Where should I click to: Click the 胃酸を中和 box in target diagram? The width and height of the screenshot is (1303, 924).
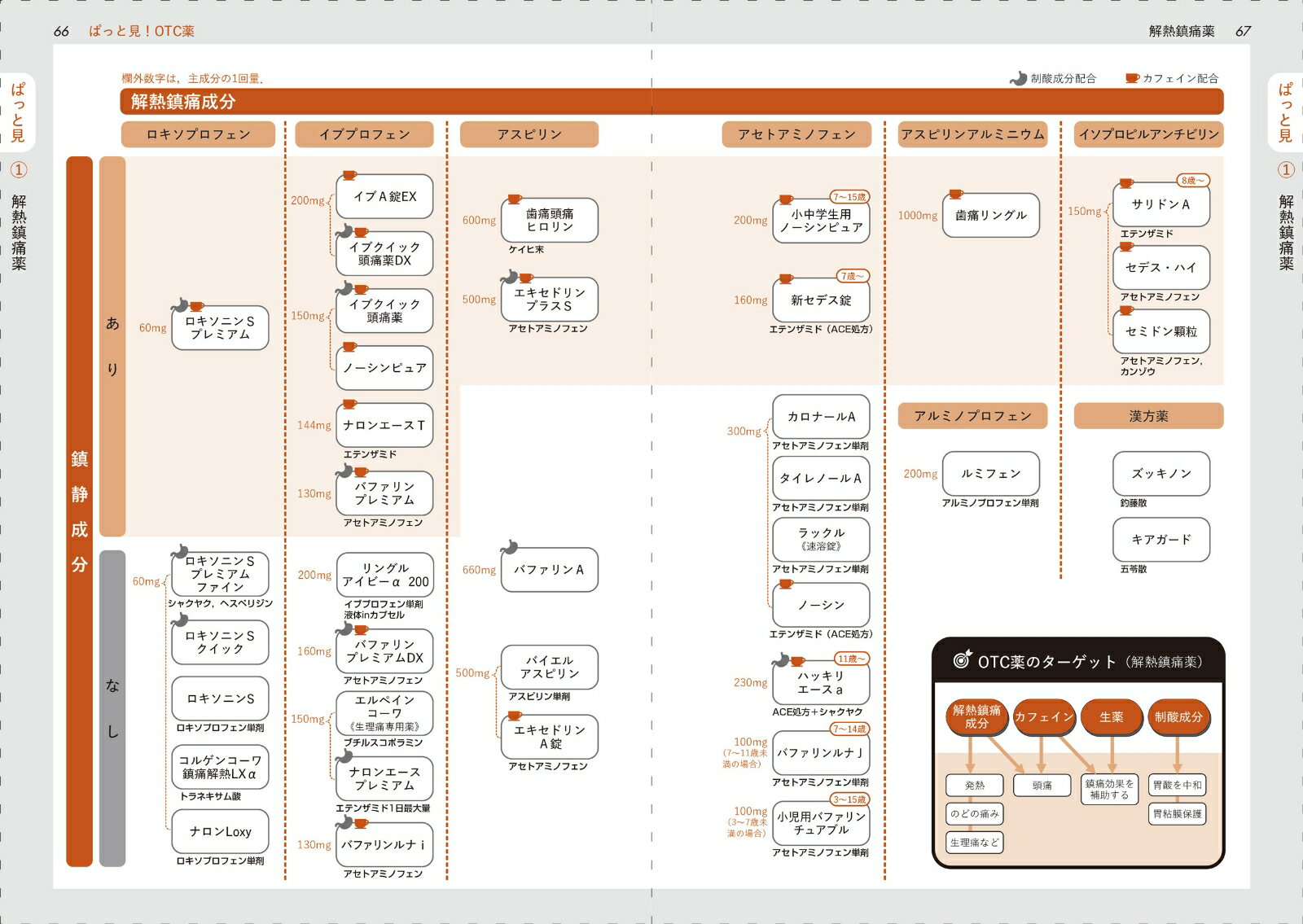click(x=1178, y=786)
